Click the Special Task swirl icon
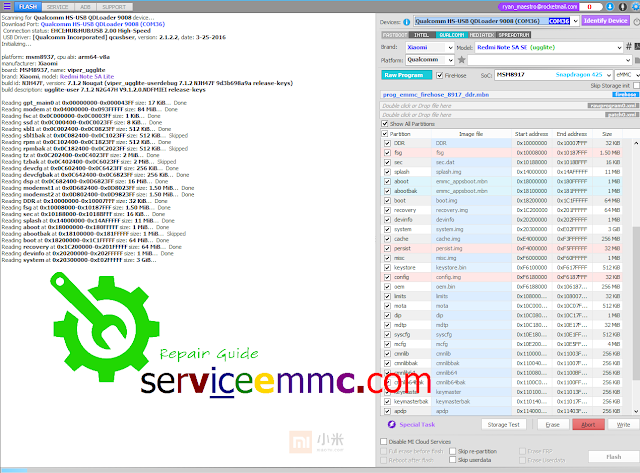640x473 pixels. (x=391, y=424)
